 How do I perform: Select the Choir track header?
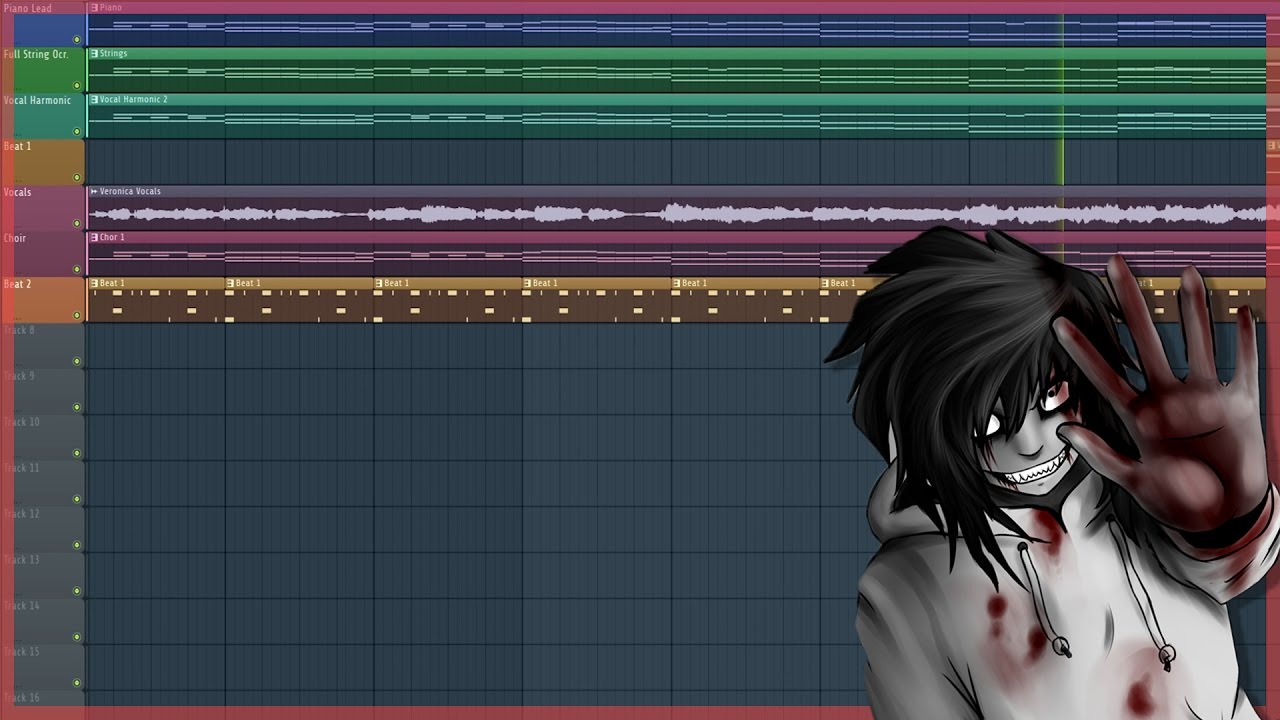(43, 254)
